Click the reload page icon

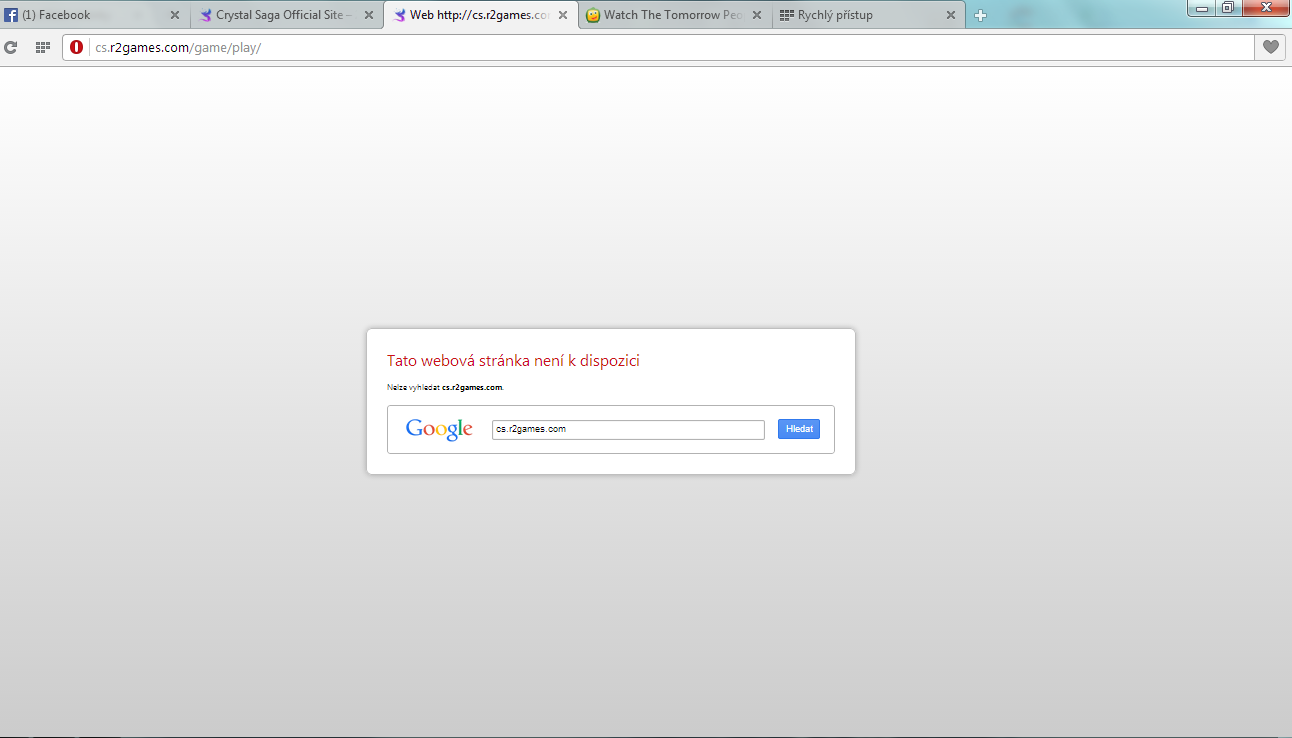tap(12, 47)
